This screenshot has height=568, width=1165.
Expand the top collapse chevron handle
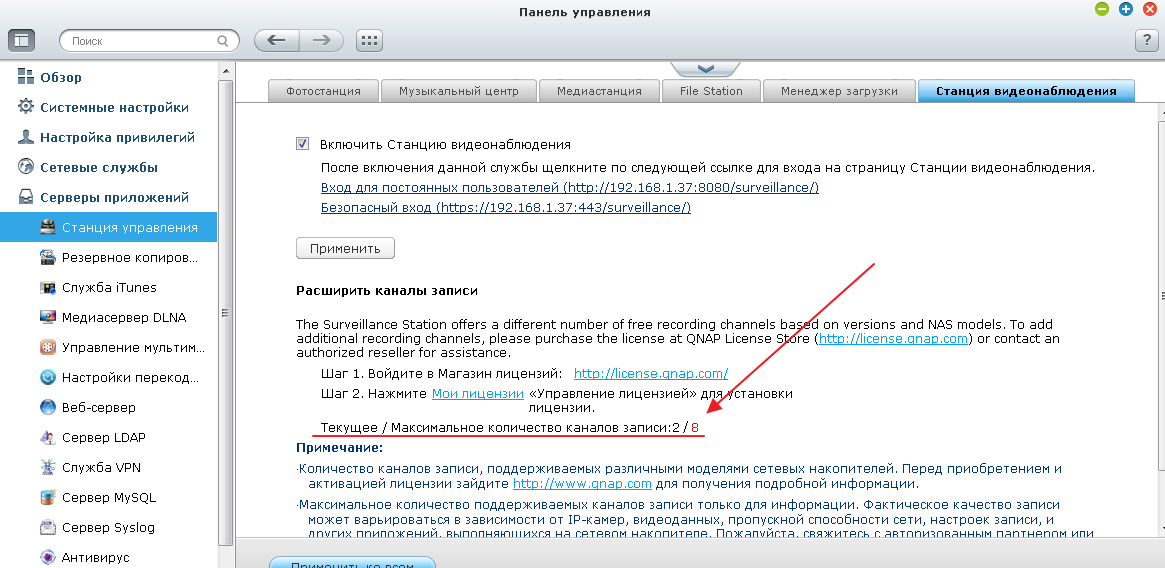(706, 69)
